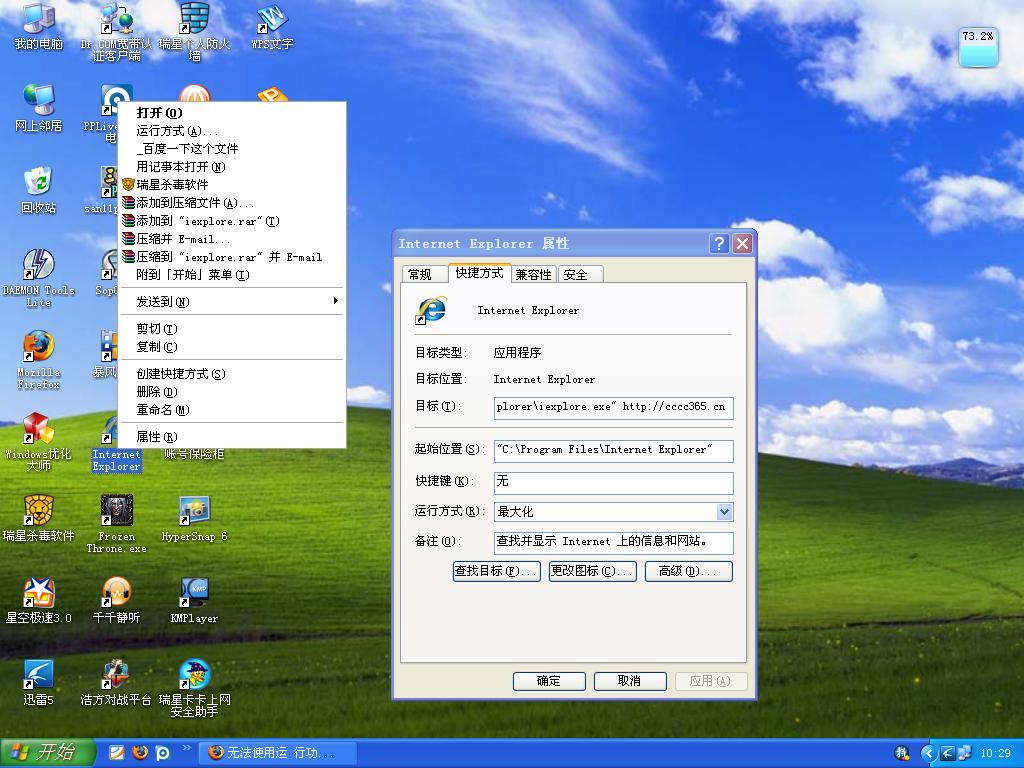The width and height of the screenshot is (1024, 768).
Task: Open the My Computer desktop icon
Action: point(39,26)
